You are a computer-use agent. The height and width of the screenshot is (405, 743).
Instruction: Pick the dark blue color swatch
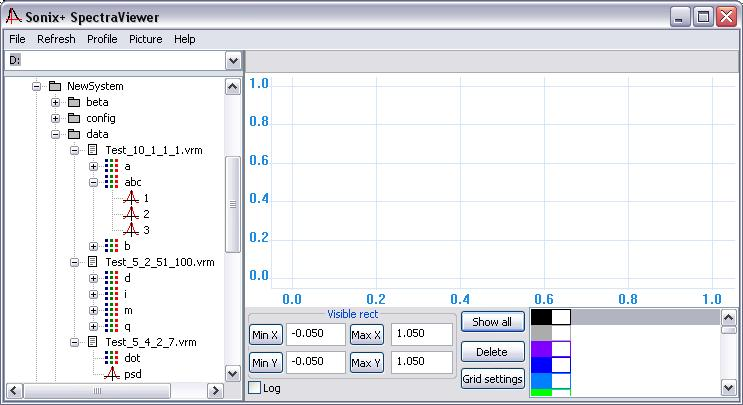(541, 365)
